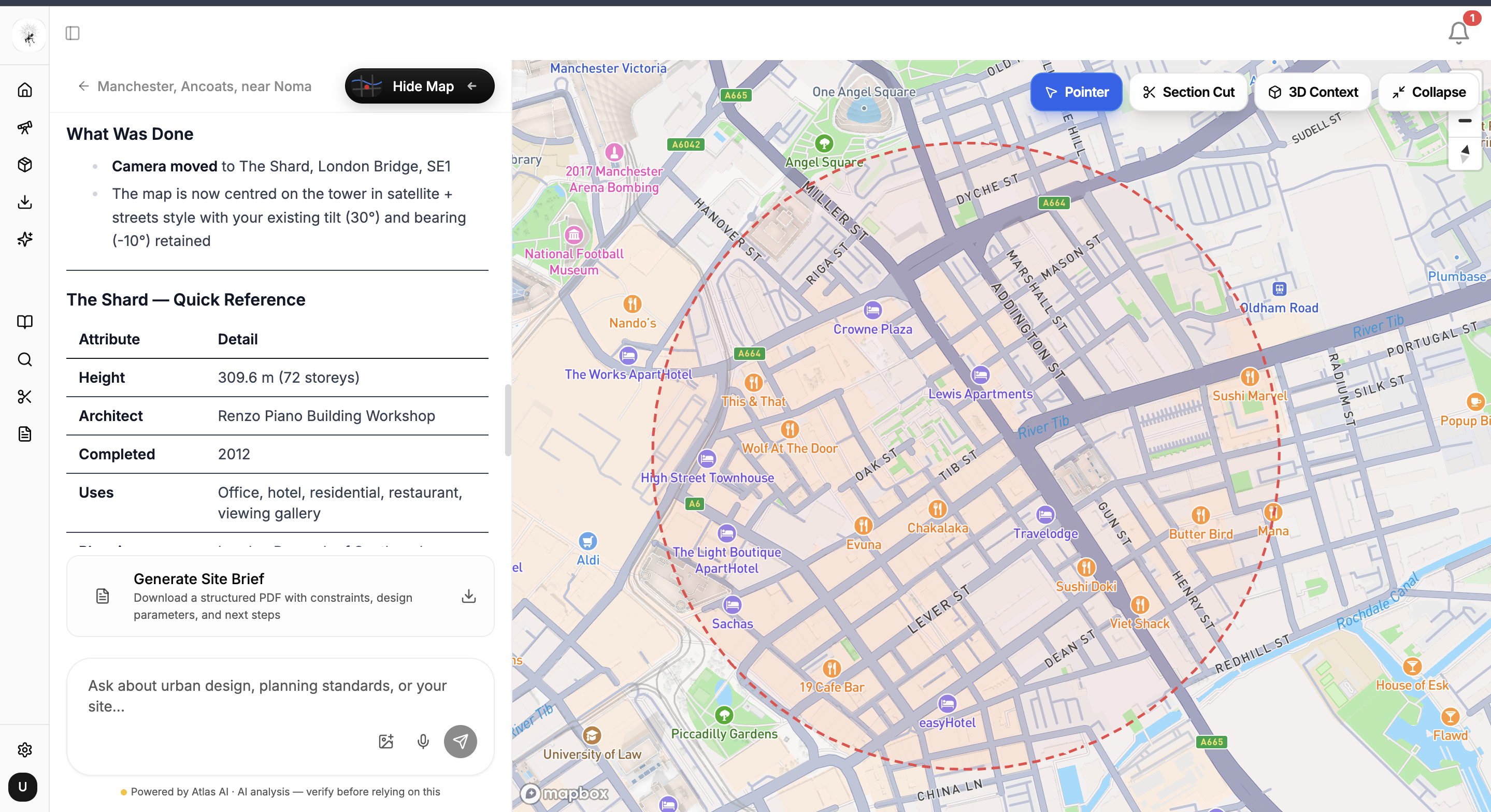Open the open-book icon in sidebar
This screenshot has width=1491, height=812.
(24, 322)
